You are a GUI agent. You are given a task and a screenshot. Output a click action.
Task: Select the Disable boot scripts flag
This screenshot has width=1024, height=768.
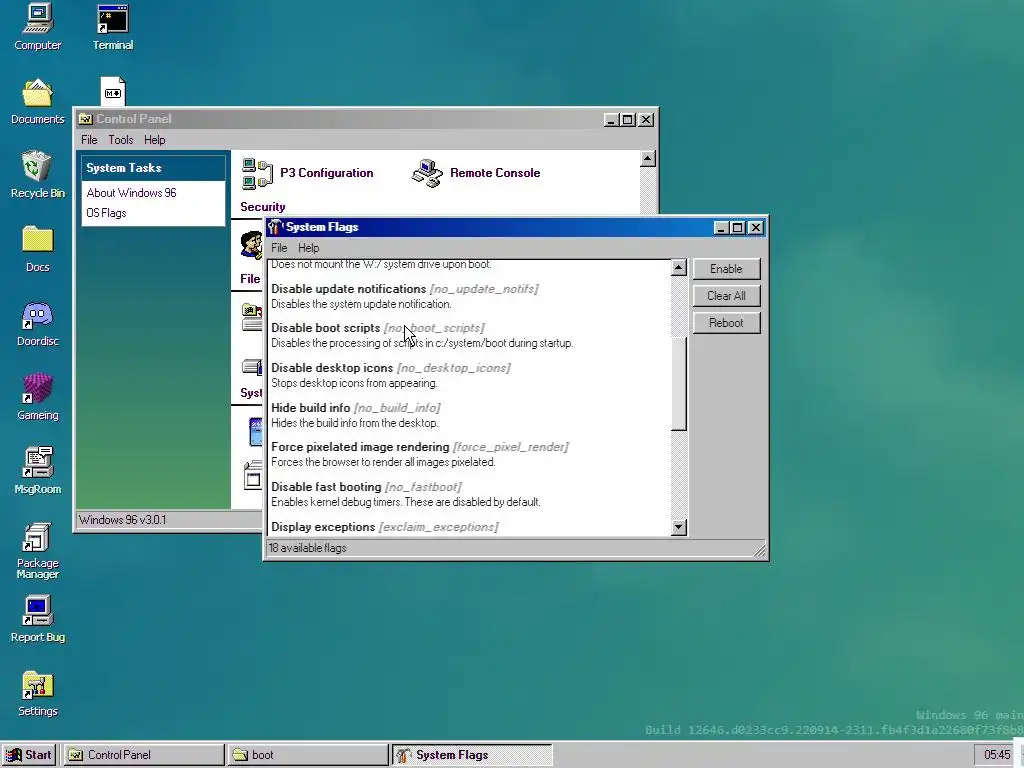469,335
